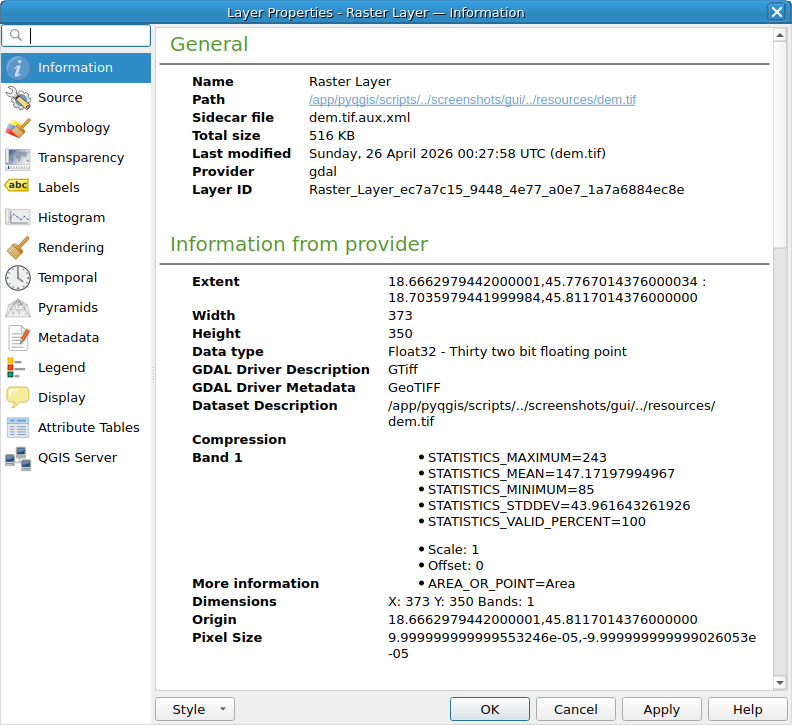Click the 'gdal' provider value
This screenshot has height=725, width=792.
323,172
